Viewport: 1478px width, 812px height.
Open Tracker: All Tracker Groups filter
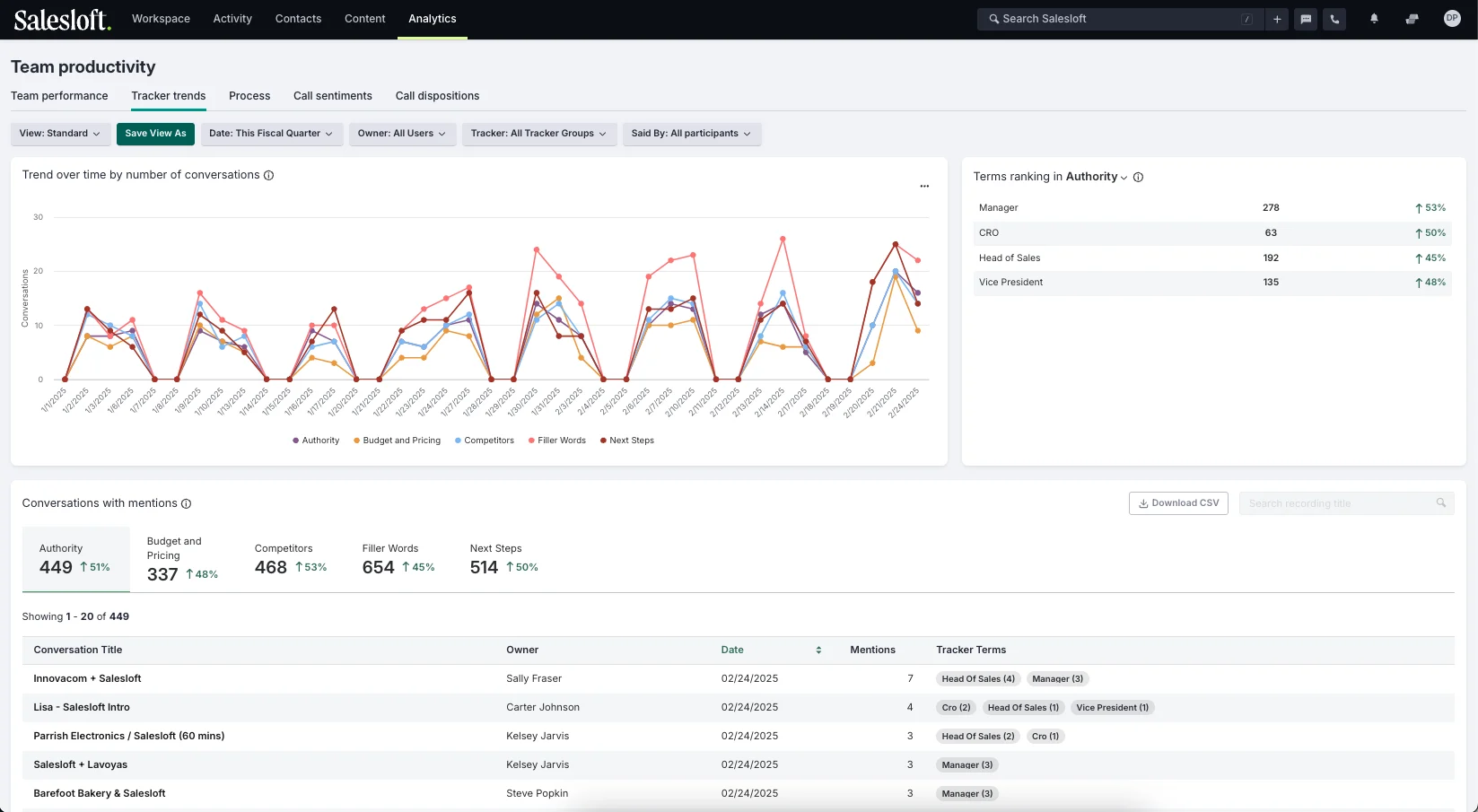(x=539, y=134)
